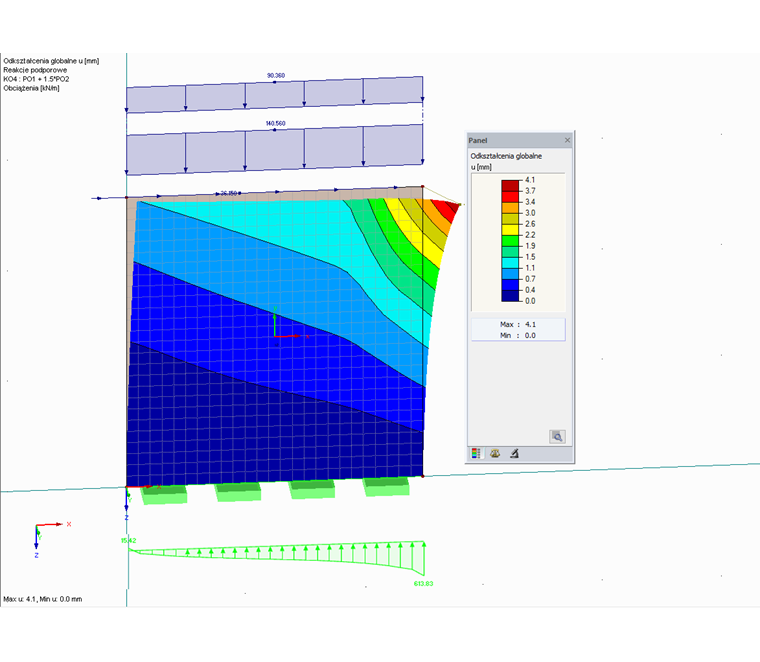Select the orange 3.4 legend swatch

click(510, 208)
